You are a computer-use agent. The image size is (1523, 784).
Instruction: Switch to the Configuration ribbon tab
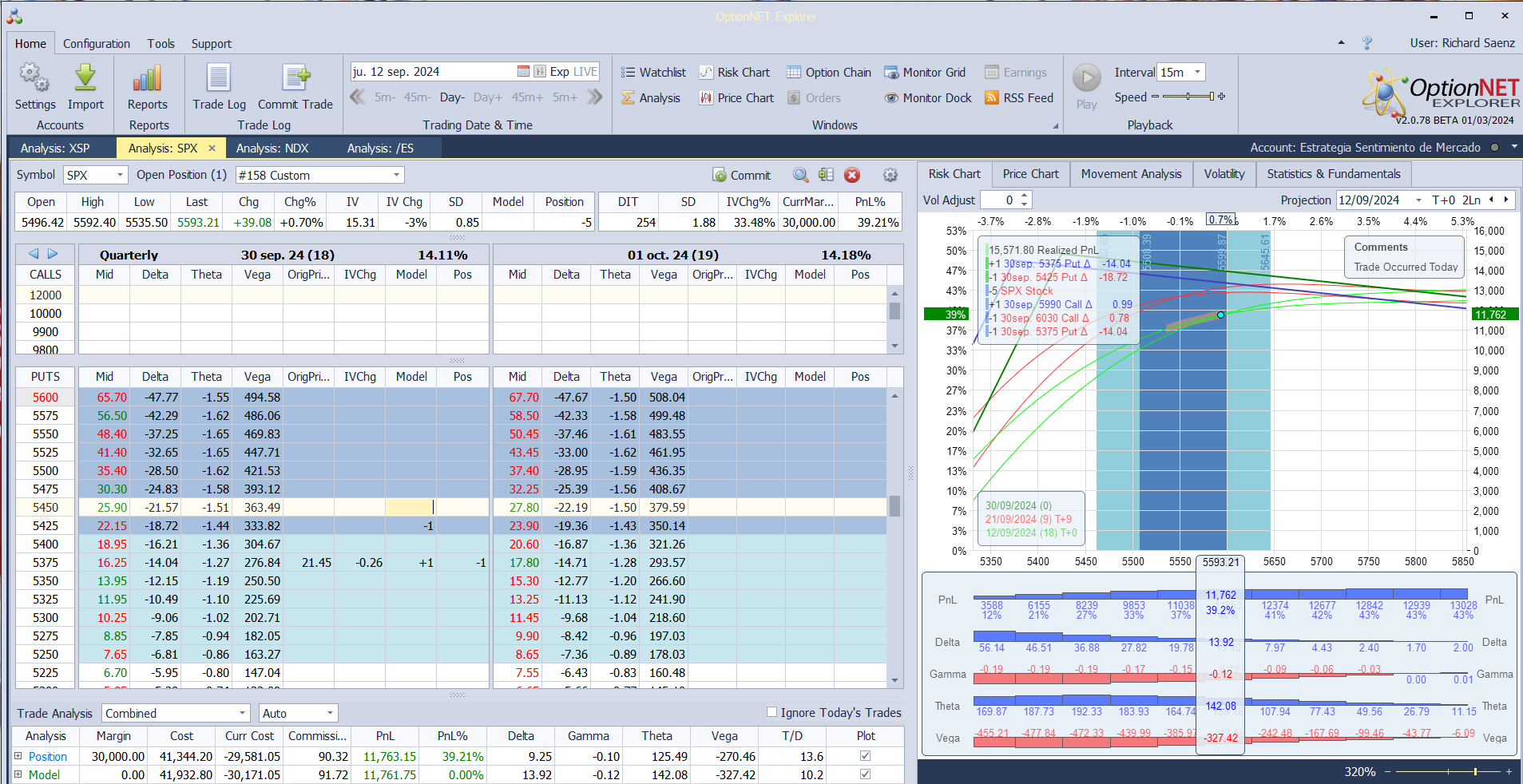[x=97, y=44]
